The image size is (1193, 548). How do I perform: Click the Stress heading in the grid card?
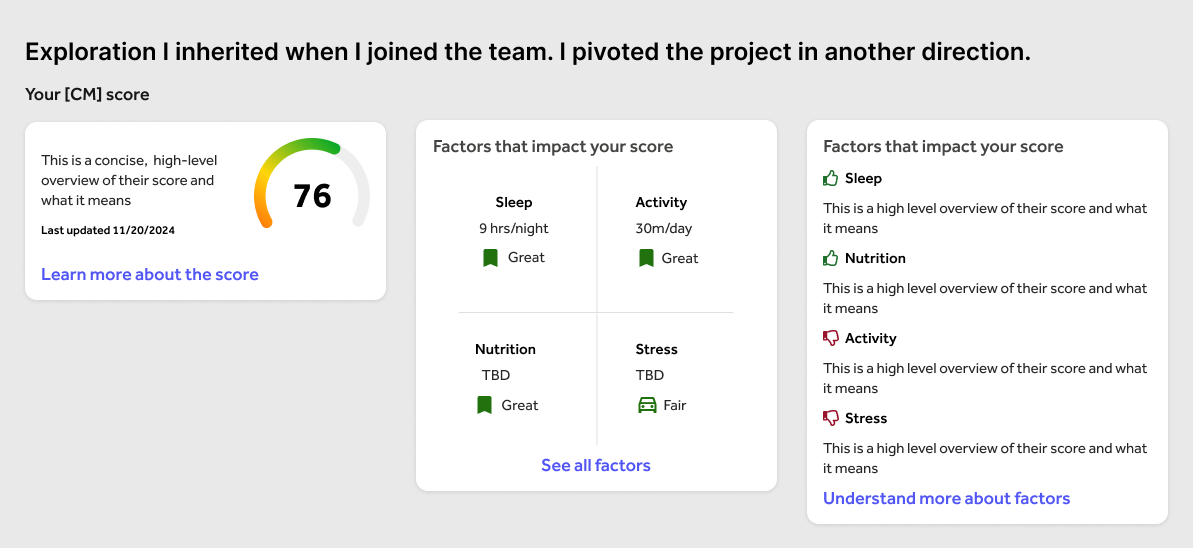click(656, 349)
